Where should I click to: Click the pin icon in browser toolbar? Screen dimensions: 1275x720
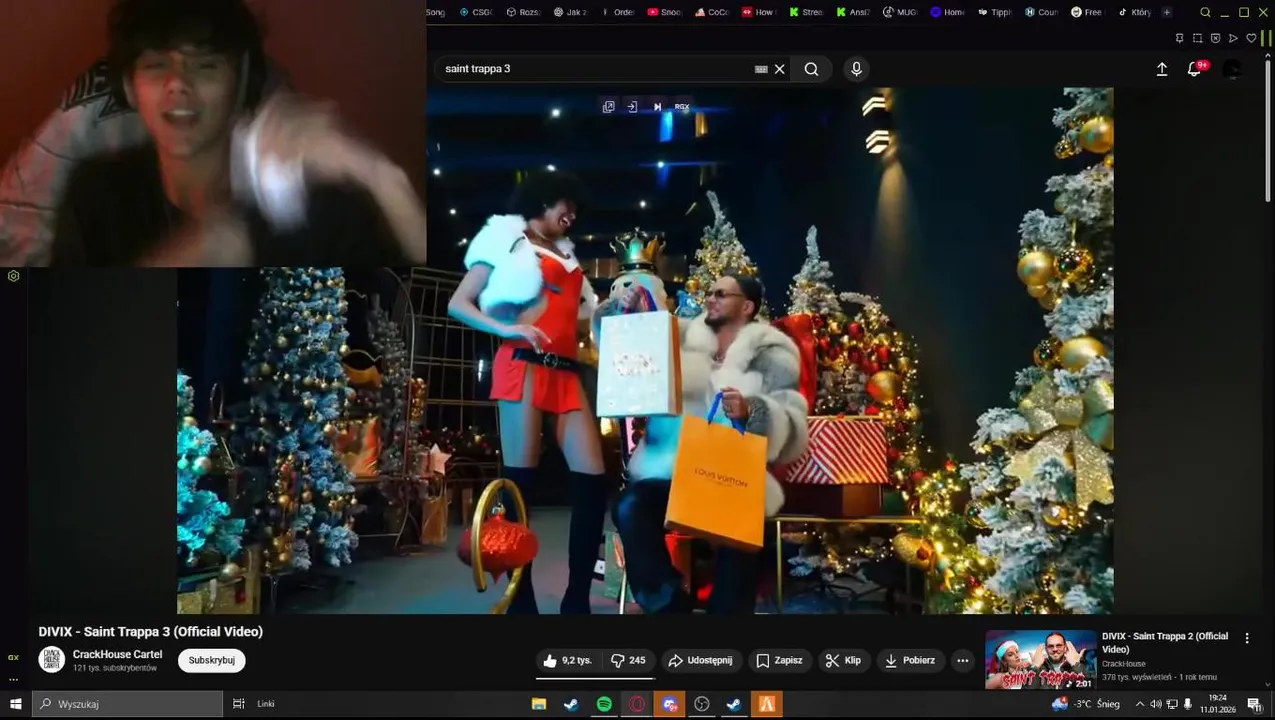pyautogui.click(x=1179, y=38)
